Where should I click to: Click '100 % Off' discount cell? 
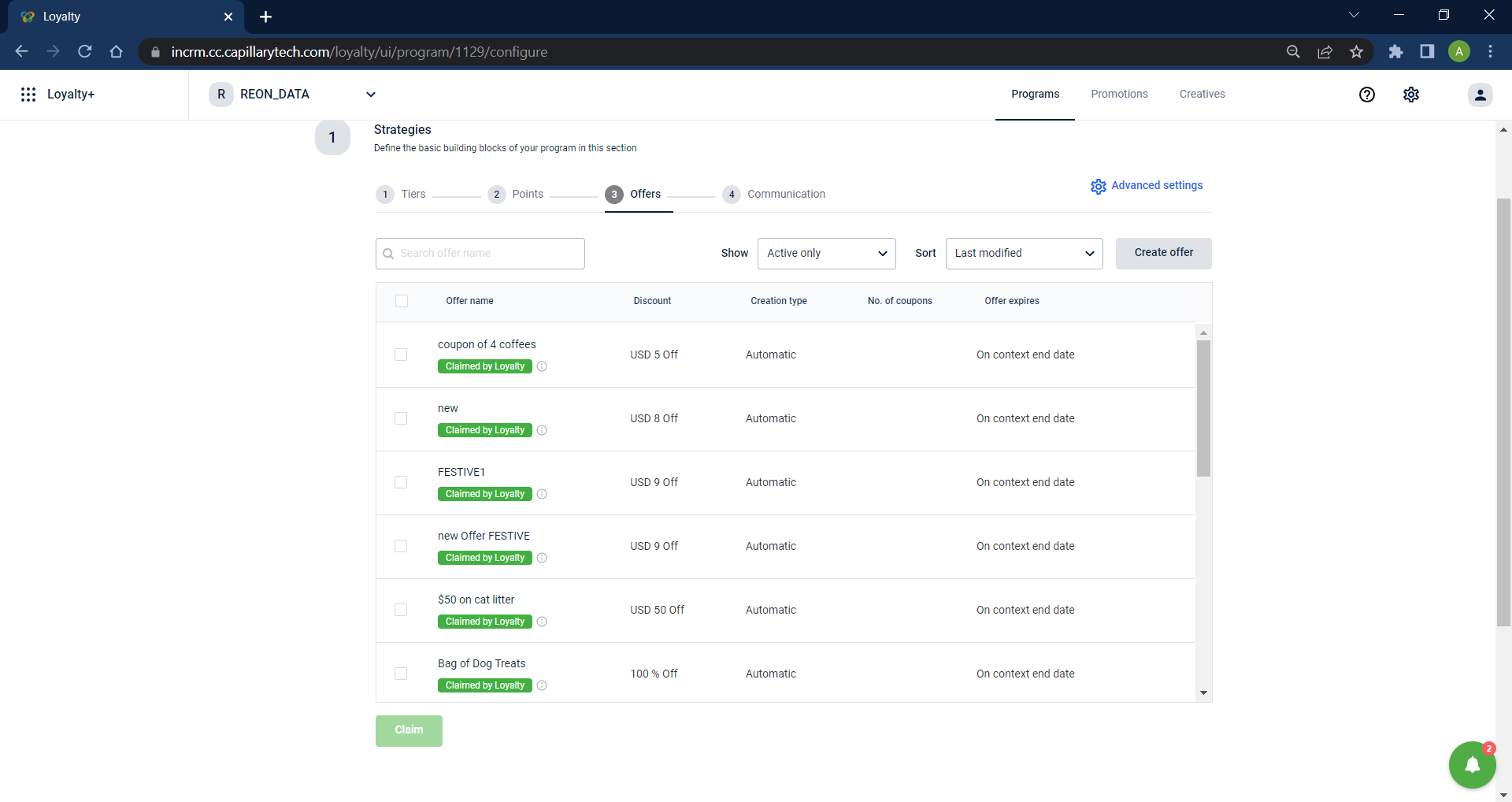tap(654, 674)
